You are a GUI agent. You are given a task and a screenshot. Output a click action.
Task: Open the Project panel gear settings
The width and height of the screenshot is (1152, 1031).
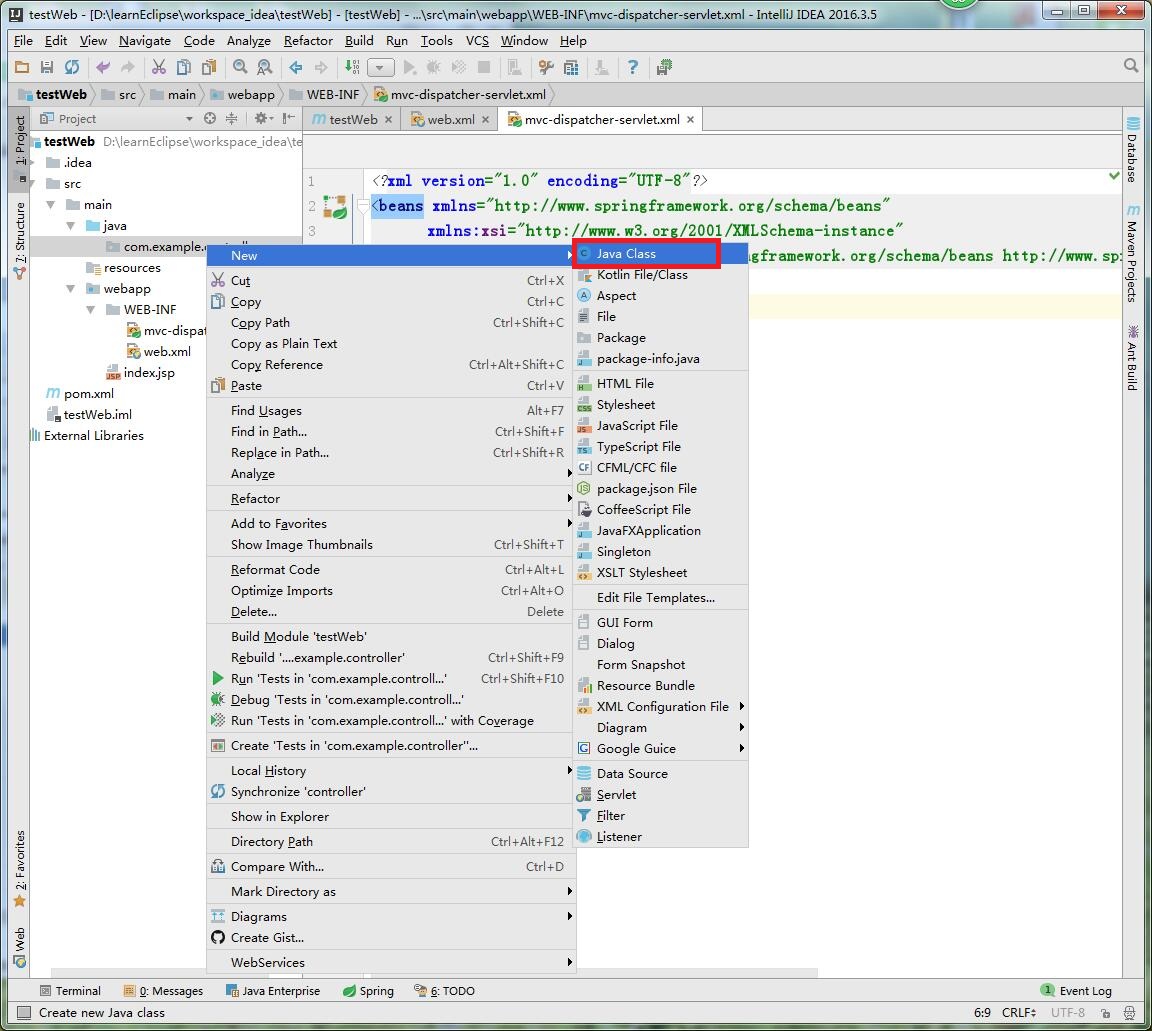[263, 118]
